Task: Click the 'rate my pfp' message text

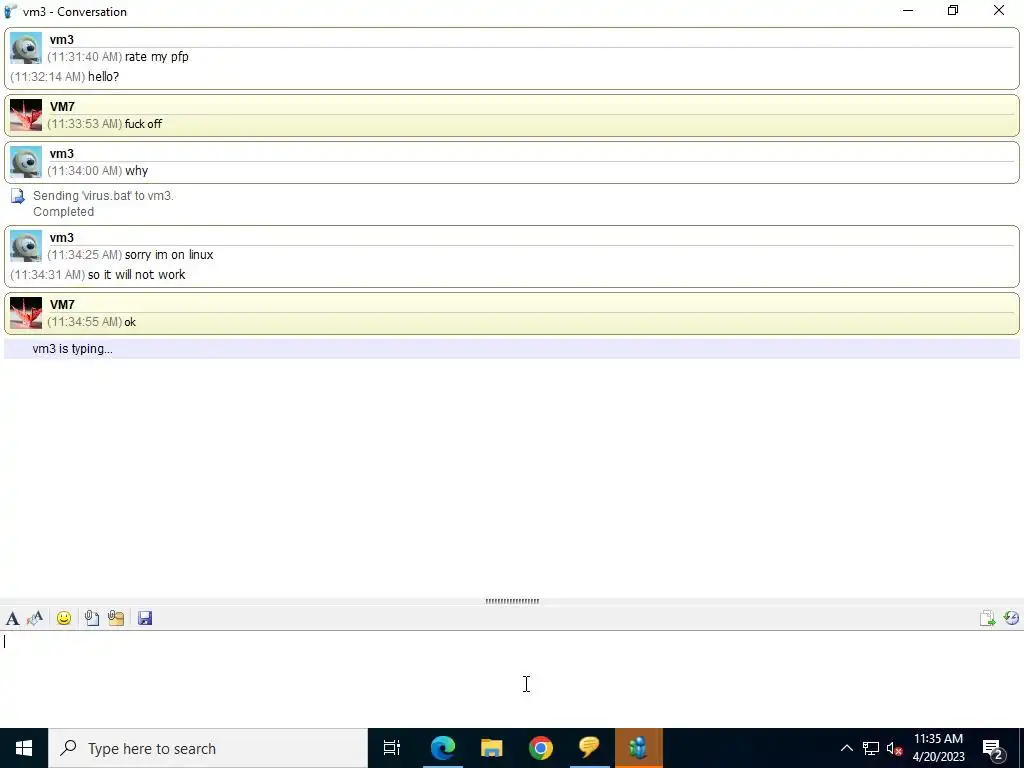Action: [157, 57]
